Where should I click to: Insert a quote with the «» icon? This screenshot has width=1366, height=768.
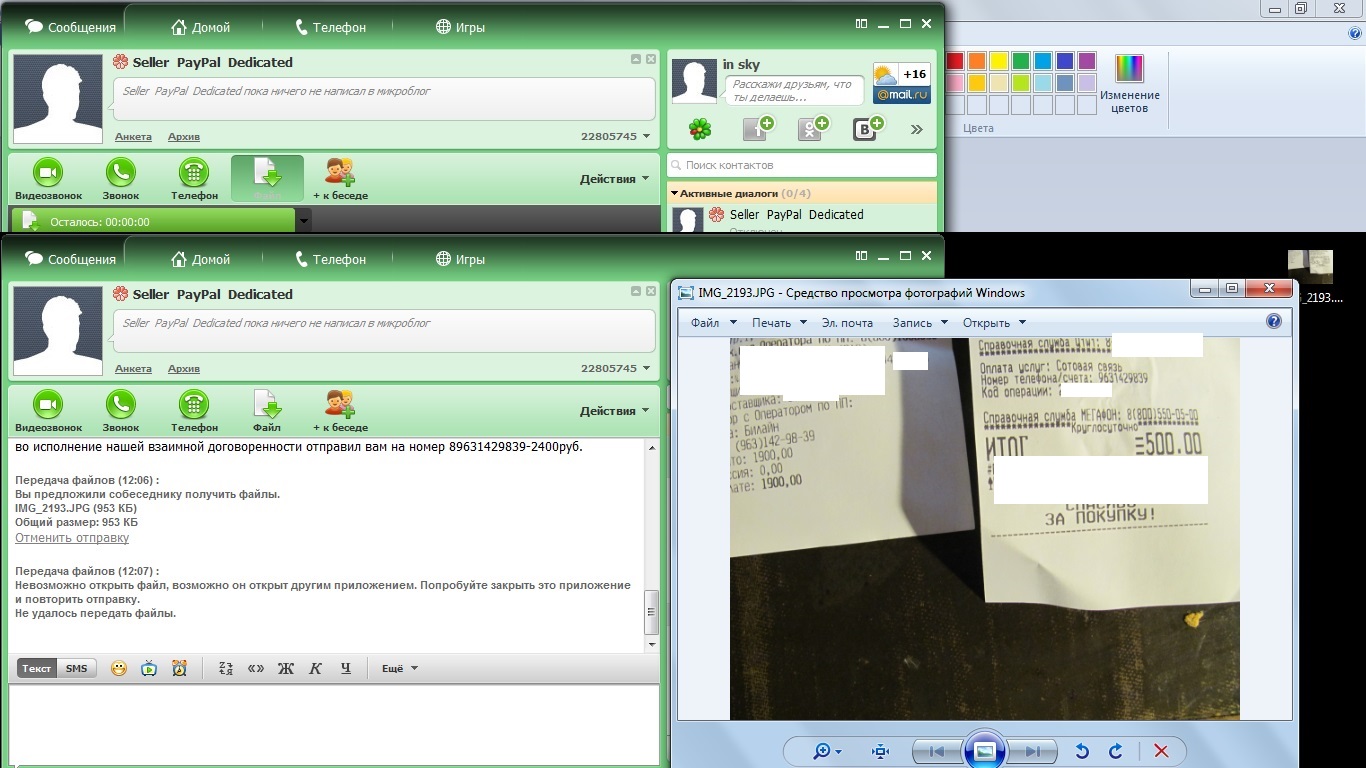(256, 668)
